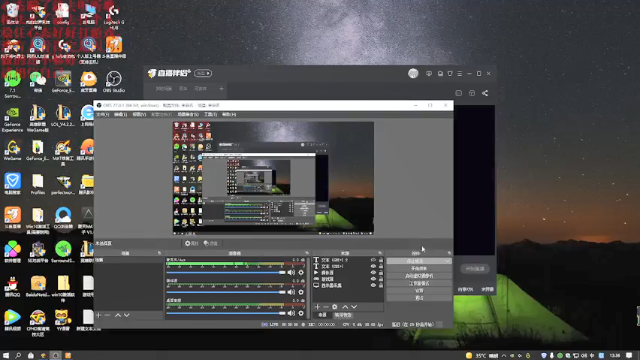This screenshot has height=360, width=640.
Task: Mute the third audio mixer channel
Action: [x=291, y=313]
